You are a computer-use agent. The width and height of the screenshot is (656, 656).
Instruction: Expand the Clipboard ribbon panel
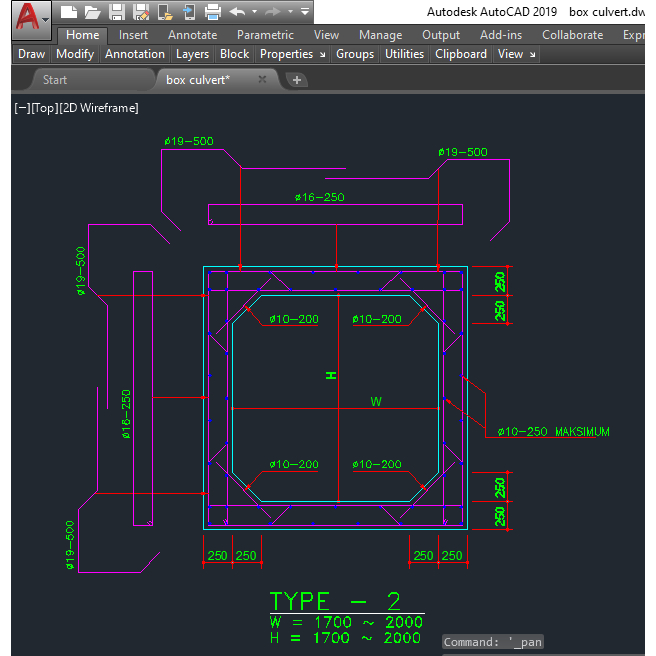pos(461,54)
